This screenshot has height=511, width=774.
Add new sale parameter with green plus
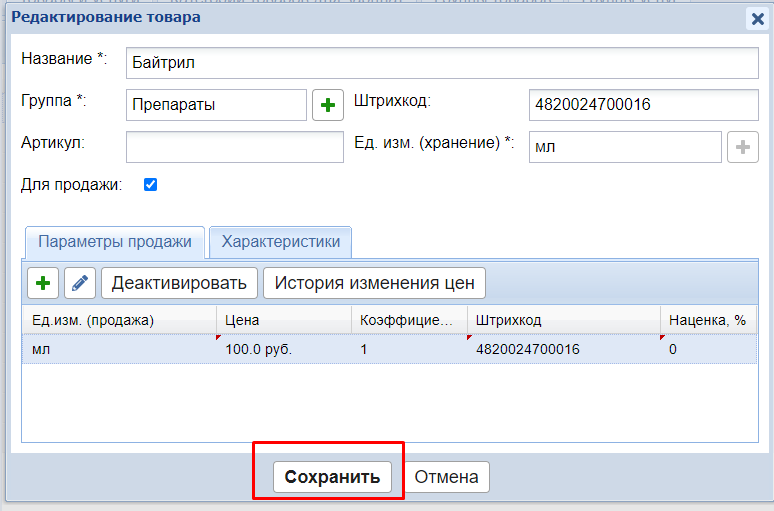(x=42, y=283)
